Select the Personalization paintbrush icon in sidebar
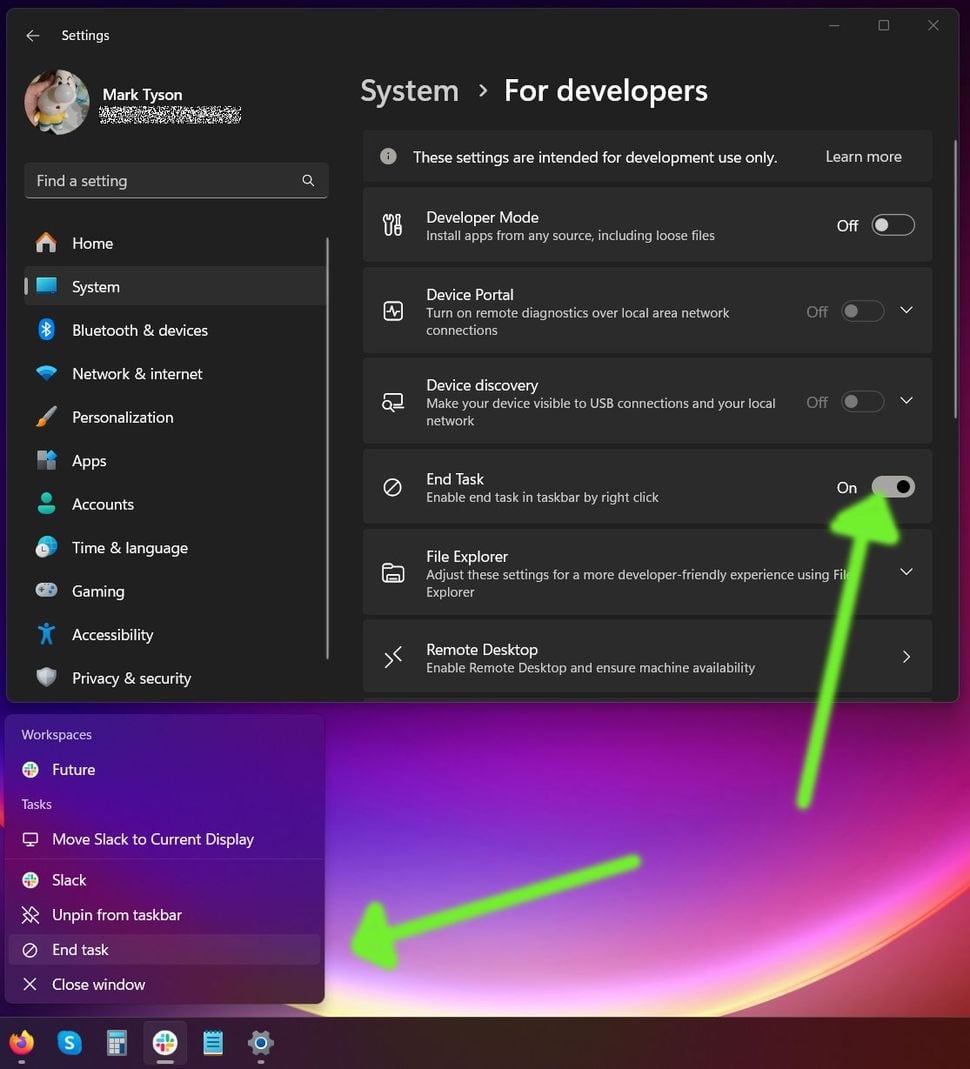970x1069 pixels. pyautogui.click(x=46, y=417)
